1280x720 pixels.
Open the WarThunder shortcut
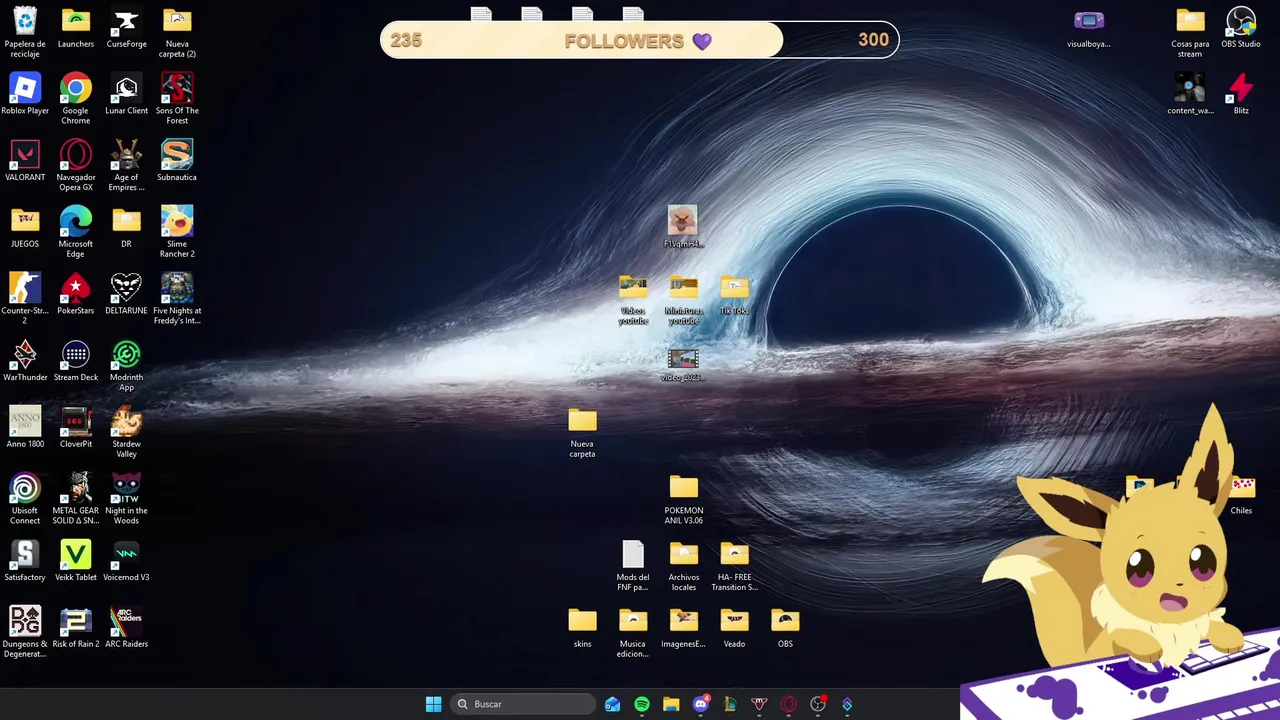(x=25, y=355)
